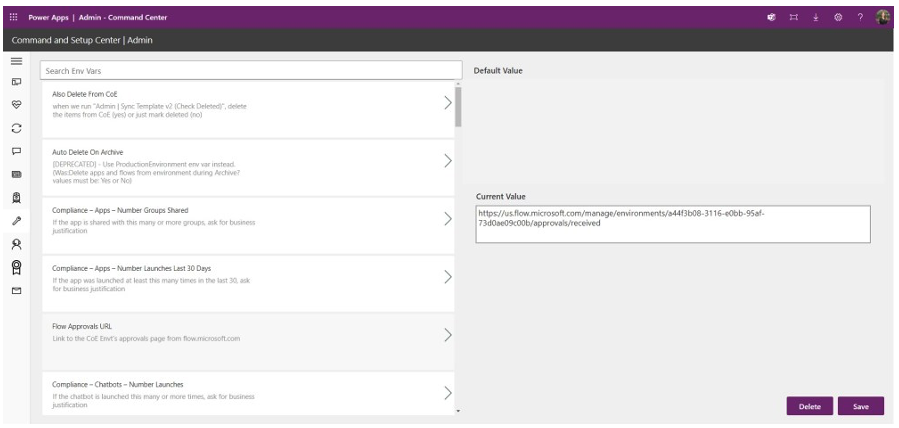The width and height of the screenshot is (899, 428).
Task: Click the person sidebar icon
Action: [15, 243]
